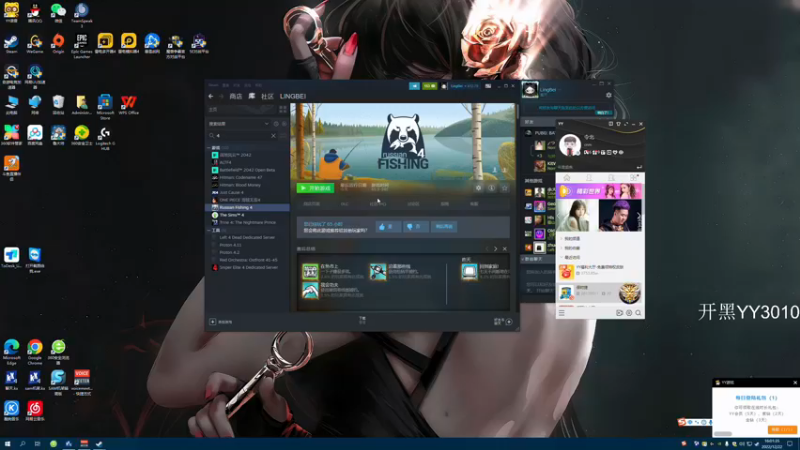Screen dimensions: 800x450
Task: Open the Epic Games Launcher desktop icon
Action: pos(82,45)
